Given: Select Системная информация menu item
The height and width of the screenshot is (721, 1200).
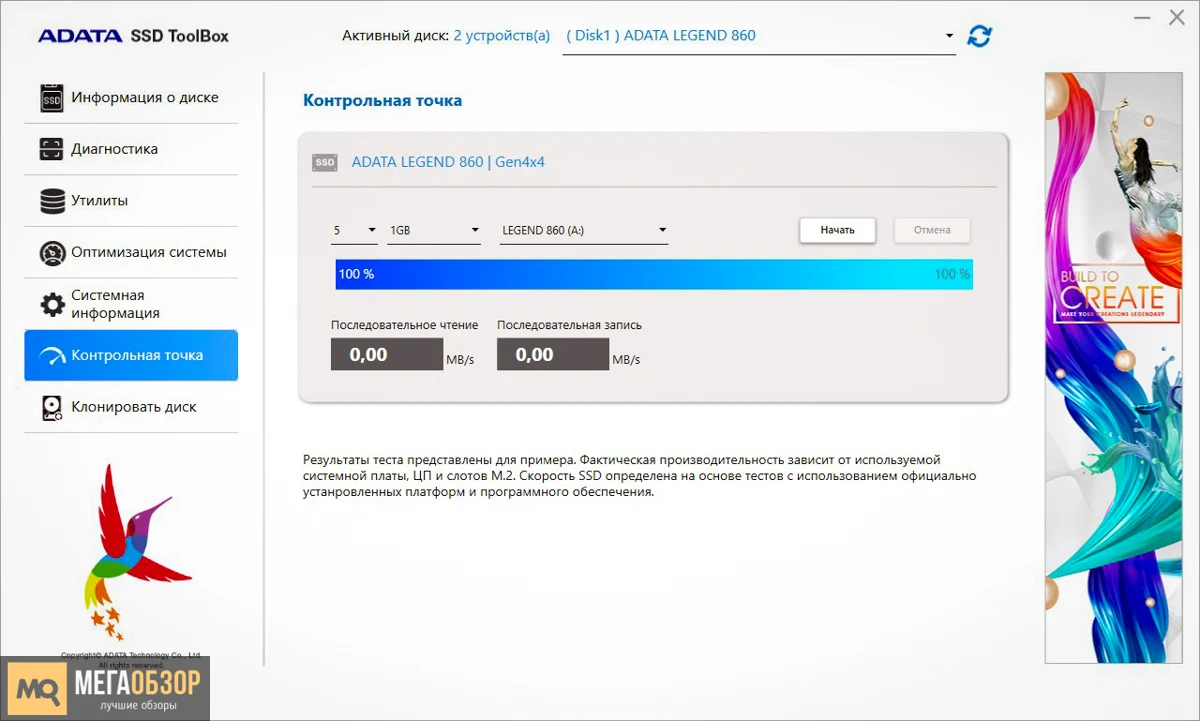Looking at the screenshot, I should pyautogui.click(x=131, y=304).
